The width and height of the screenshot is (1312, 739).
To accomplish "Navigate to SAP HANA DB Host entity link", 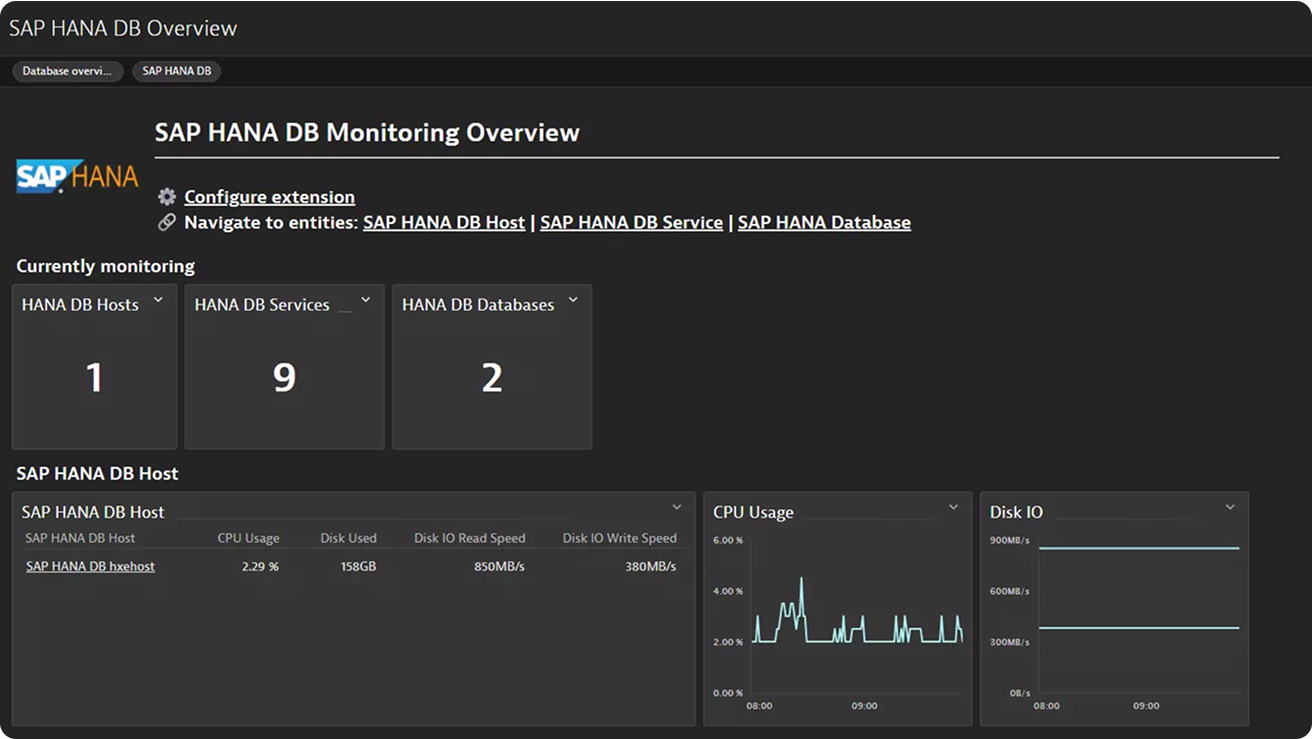I will (x=444, y=222).
